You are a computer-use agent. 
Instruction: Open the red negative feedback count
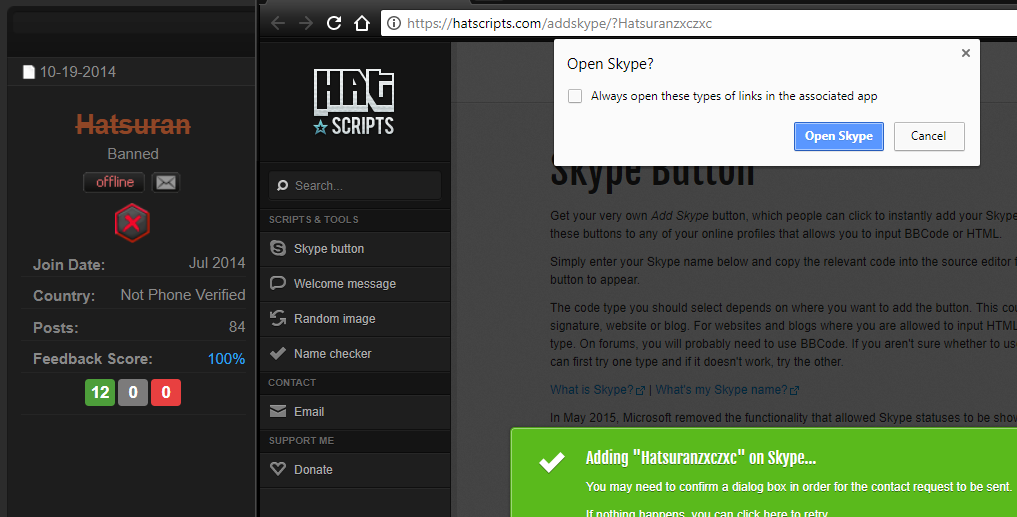pyautogui.click(x=166, y=392)
